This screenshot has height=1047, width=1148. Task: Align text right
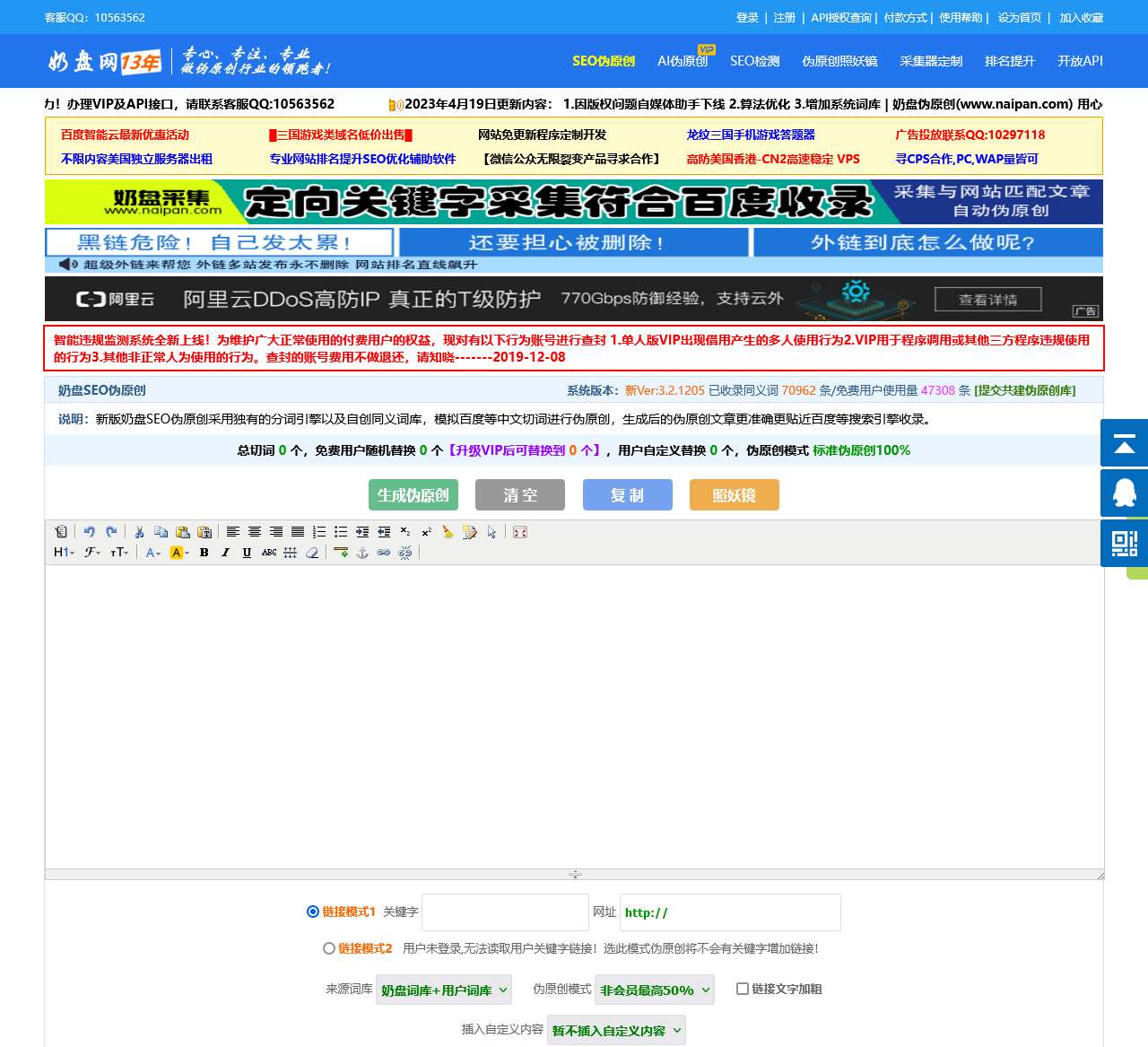pos(276,532)
